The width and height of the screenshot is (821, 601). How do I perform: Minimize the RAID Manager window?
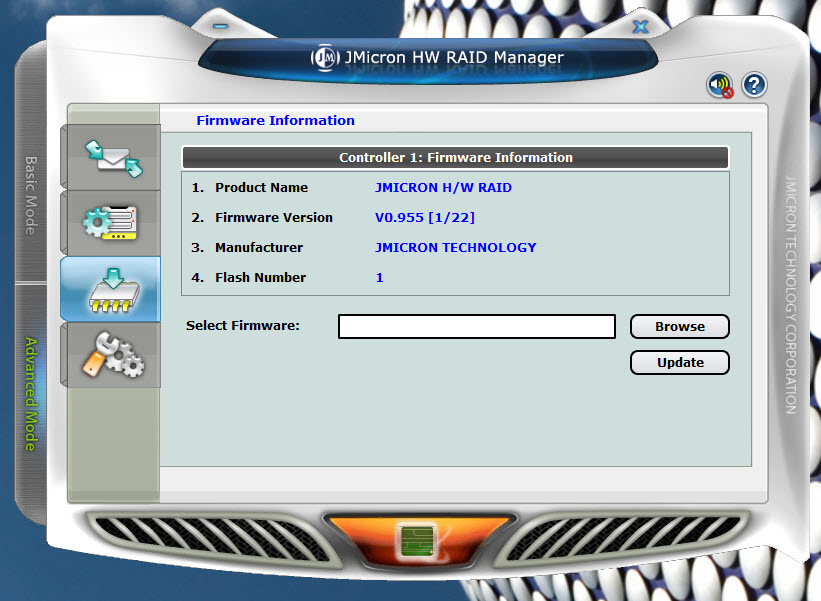click(x=220, y=26)
